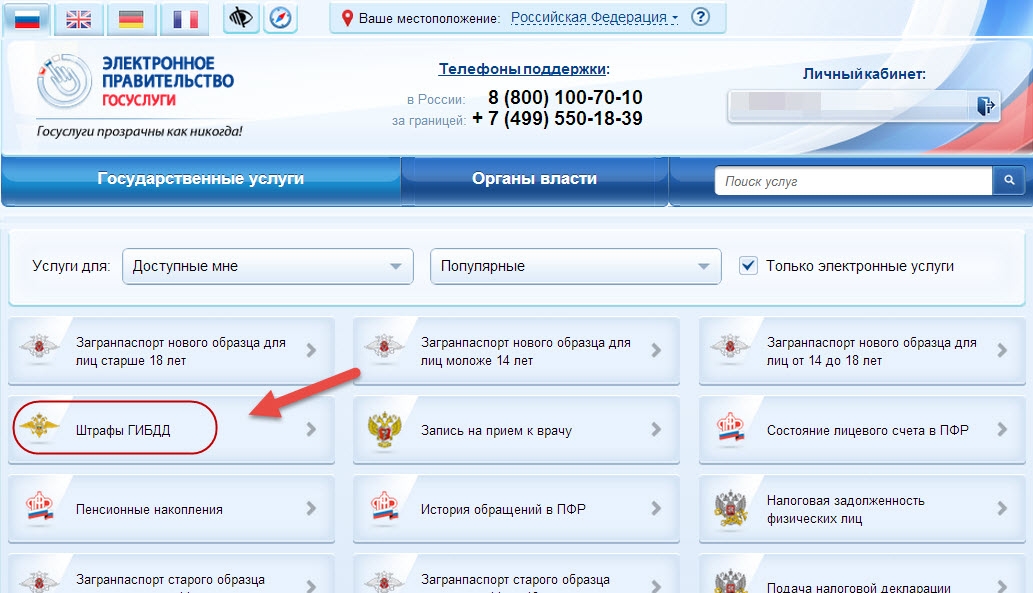Click abroad number + 7 (499) 550-18-39
This screenshot has width=1033, height=593.
point(557,119)
